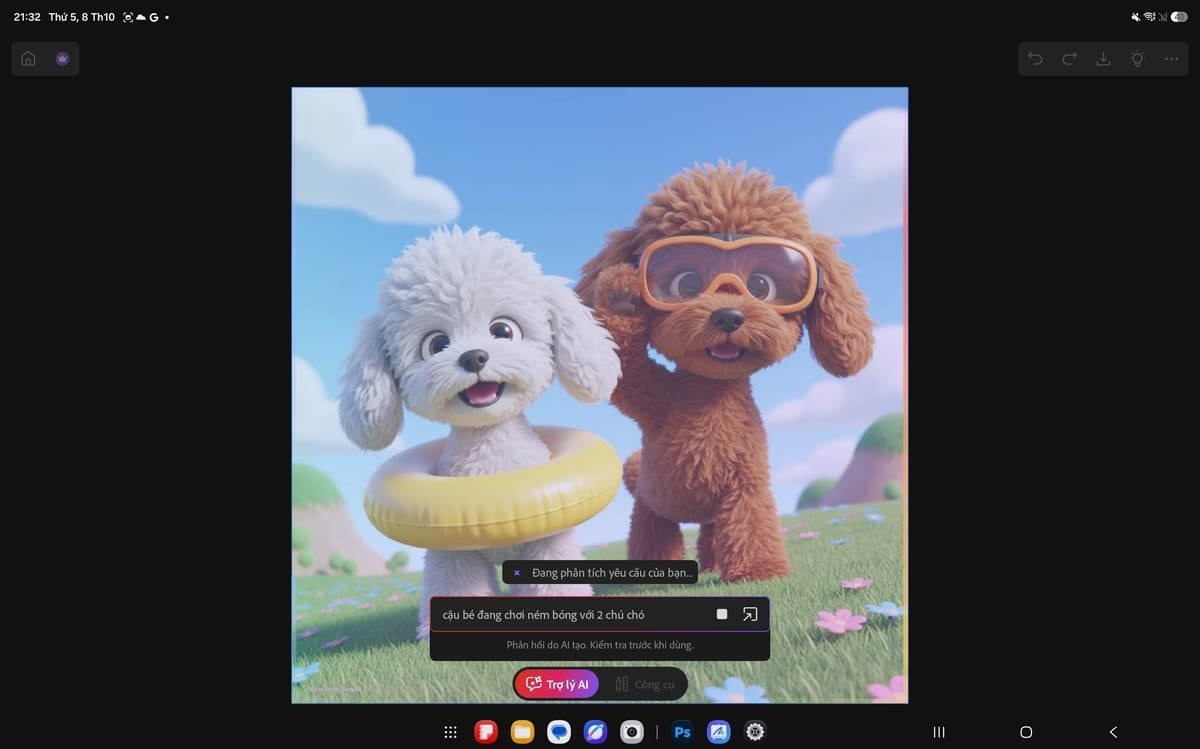Tap the battery indicator in status bar
This screenshot has width=1200, height=749.
tap(1179, 17)
